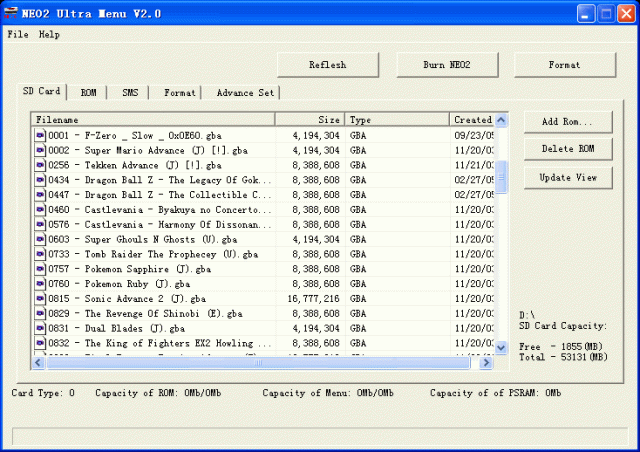Sort list by the Size column header
Image resolution: width=640 pixels, height=452 pixels.
coord(310,120)
